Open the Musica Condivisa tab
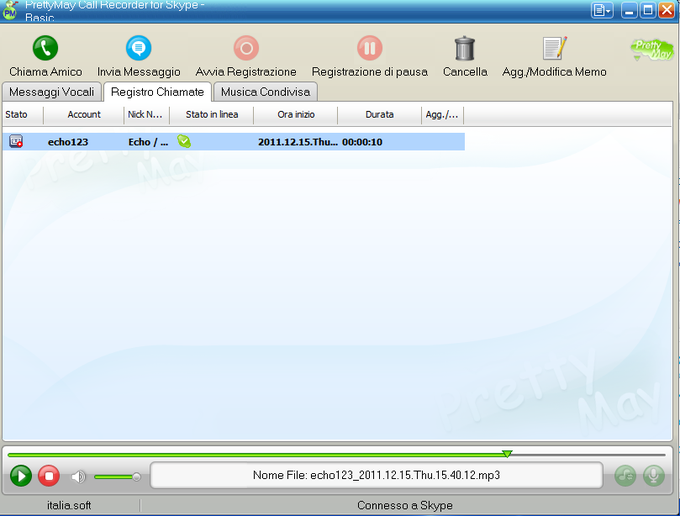This screenshot has width=680, height=516. tap(265, 92)
